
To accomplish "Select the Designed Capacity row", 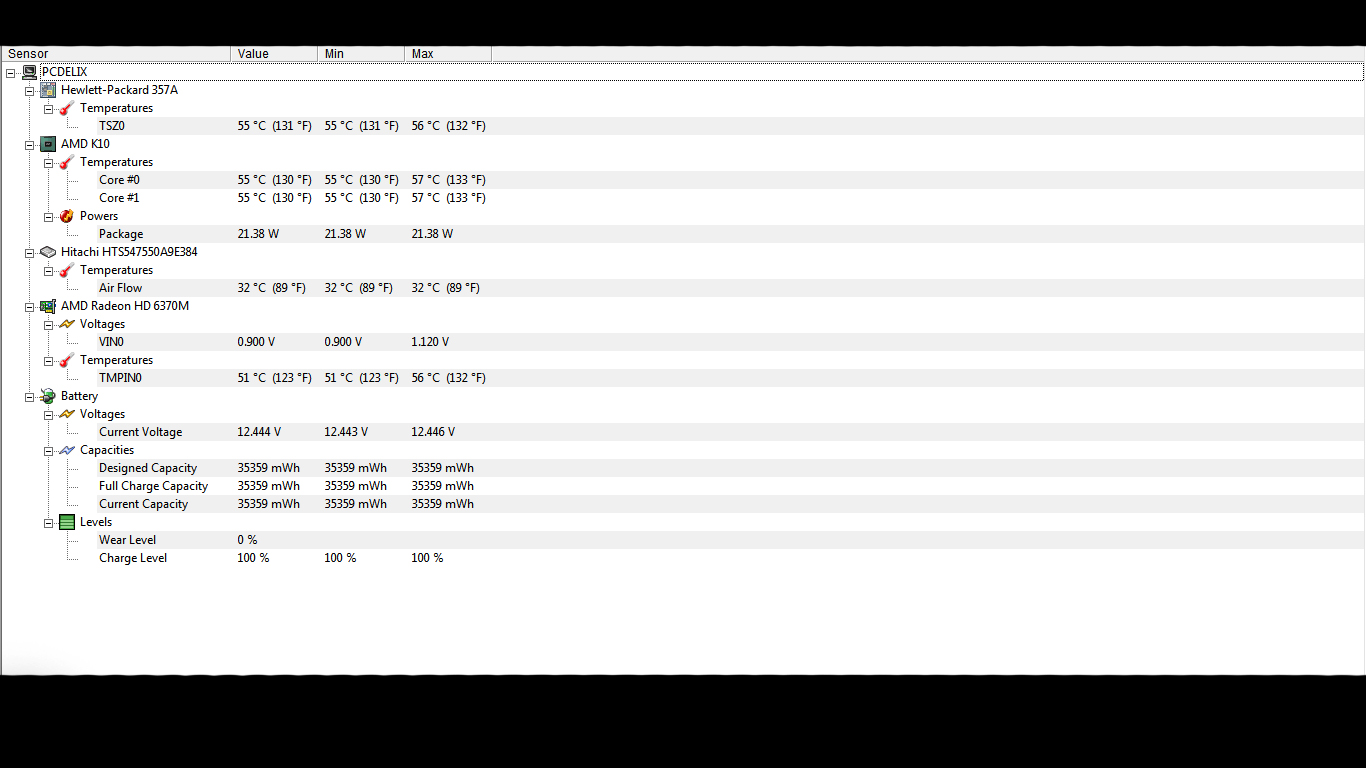I will tap(683, 468).
